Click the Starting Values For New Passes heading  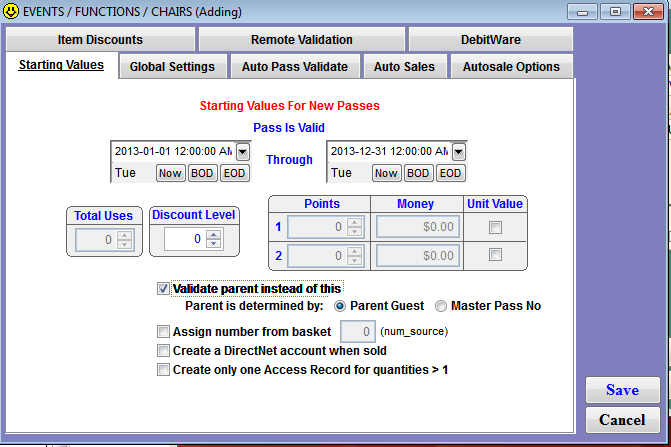[290, 106]
